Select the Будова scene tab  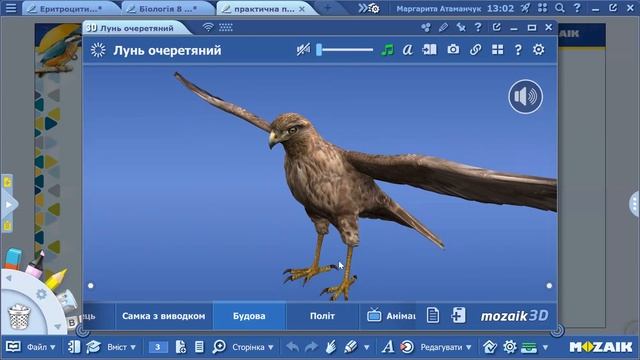(249, 316)
